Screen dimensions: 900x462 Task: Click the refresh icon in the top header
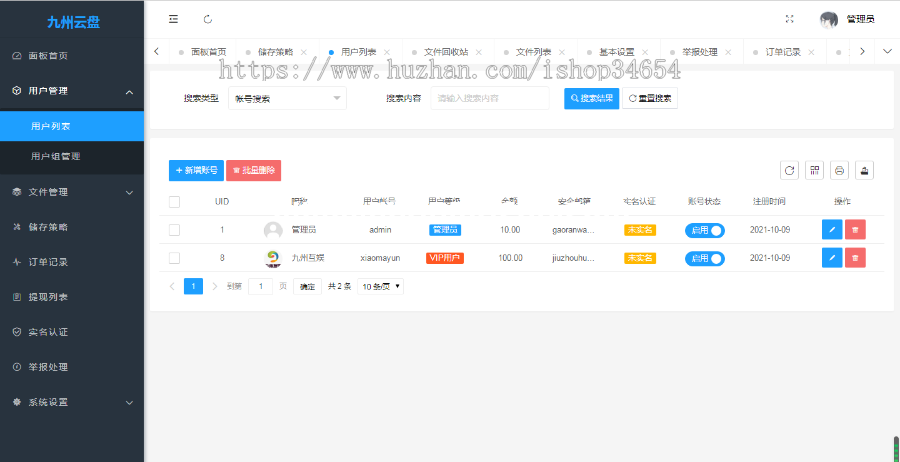[208, 19]
